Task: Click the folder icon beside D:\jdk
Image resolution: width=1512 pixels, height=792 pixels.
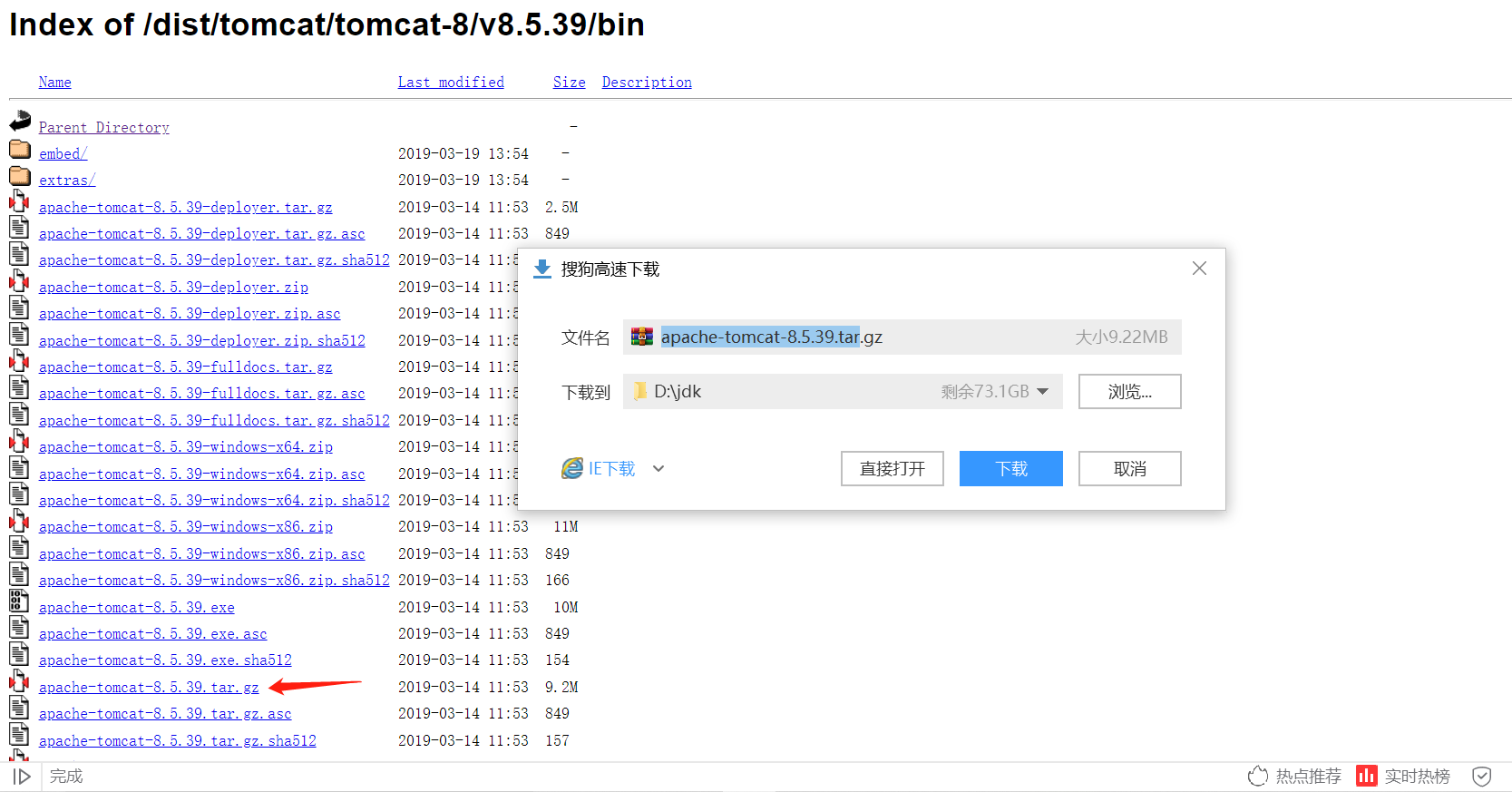Action: click(x=640, y=391)
